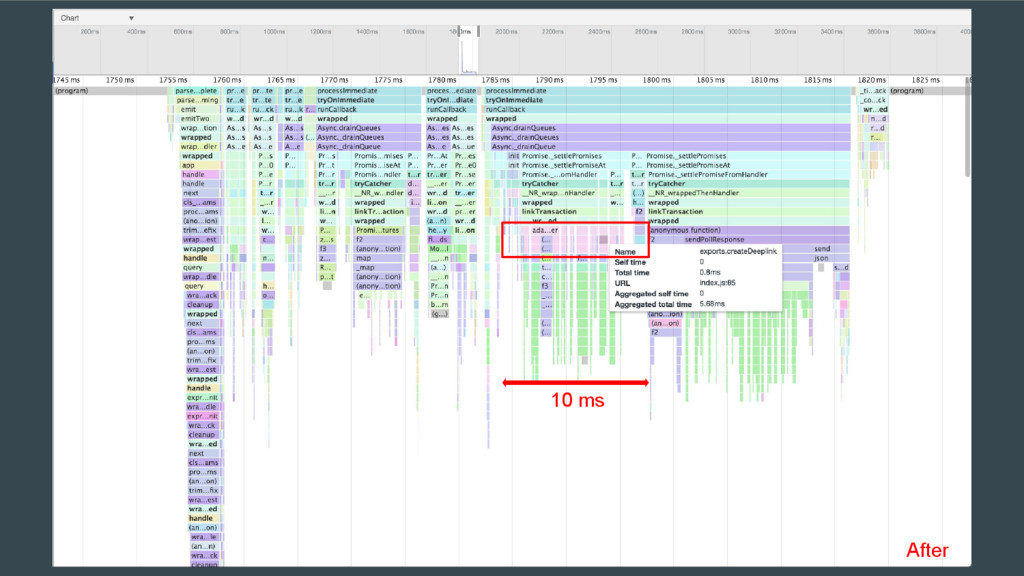This screenshot has height=576, width=1024.
Task: Select the runCallback block starting at 1785 ms
Action: point(514,110)
